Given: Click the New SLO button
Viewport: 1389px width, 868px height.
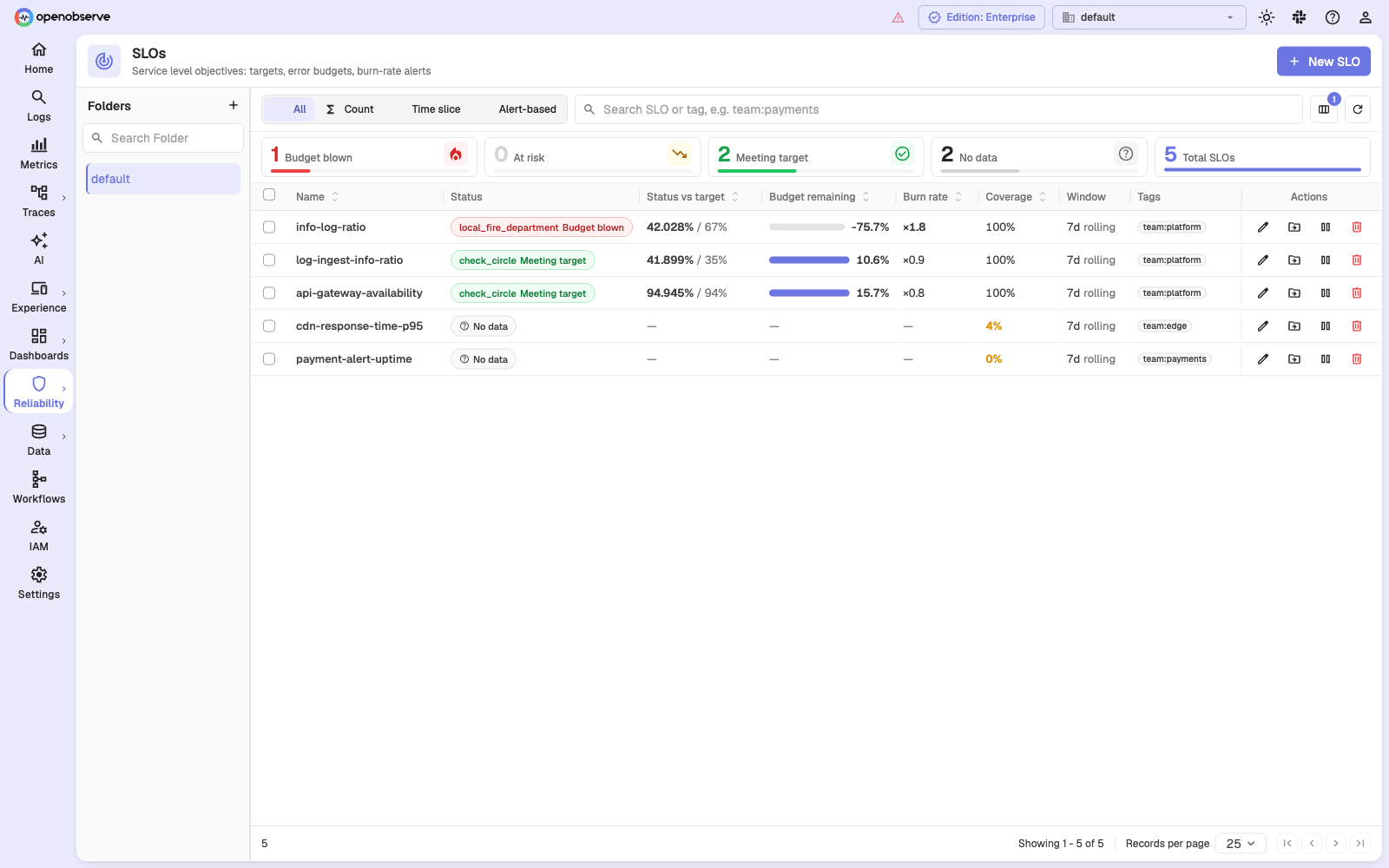Looking at the screenshot, I should pyautogui.click(x=1324, y=62).
